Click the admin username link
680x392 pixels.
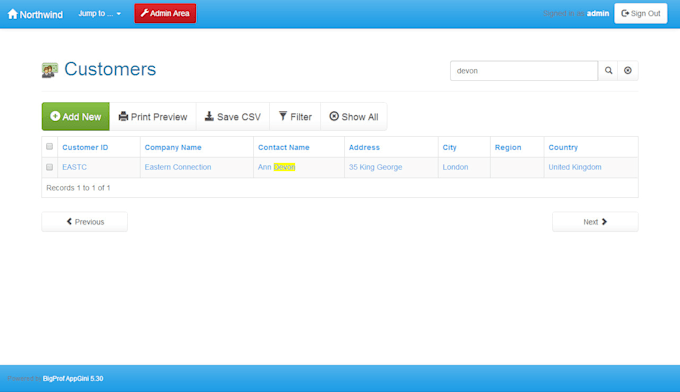point(598,13)
